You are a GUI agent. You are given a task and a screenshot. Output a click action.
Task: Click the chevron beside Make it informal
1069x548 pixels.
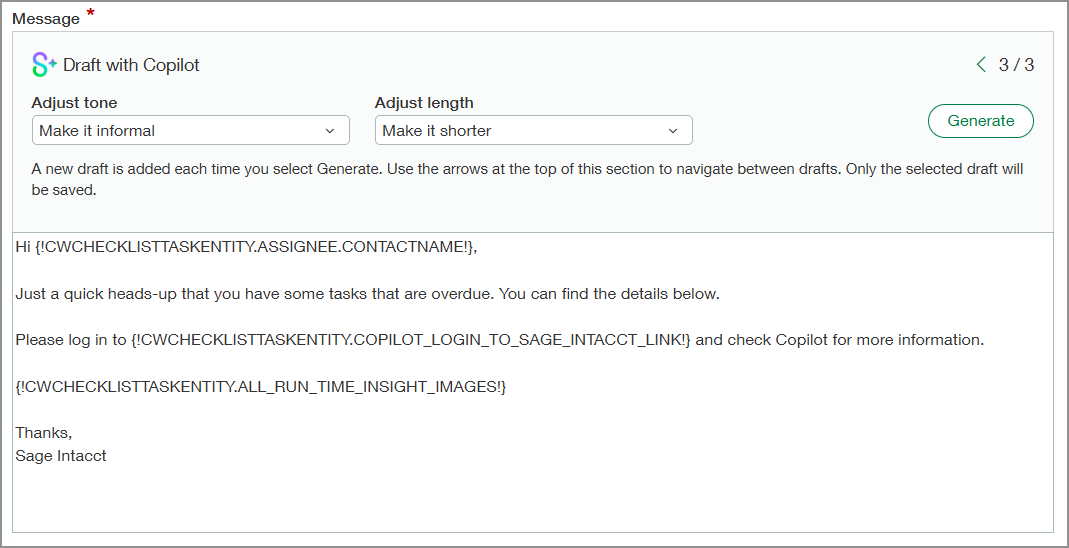(330, 131)
